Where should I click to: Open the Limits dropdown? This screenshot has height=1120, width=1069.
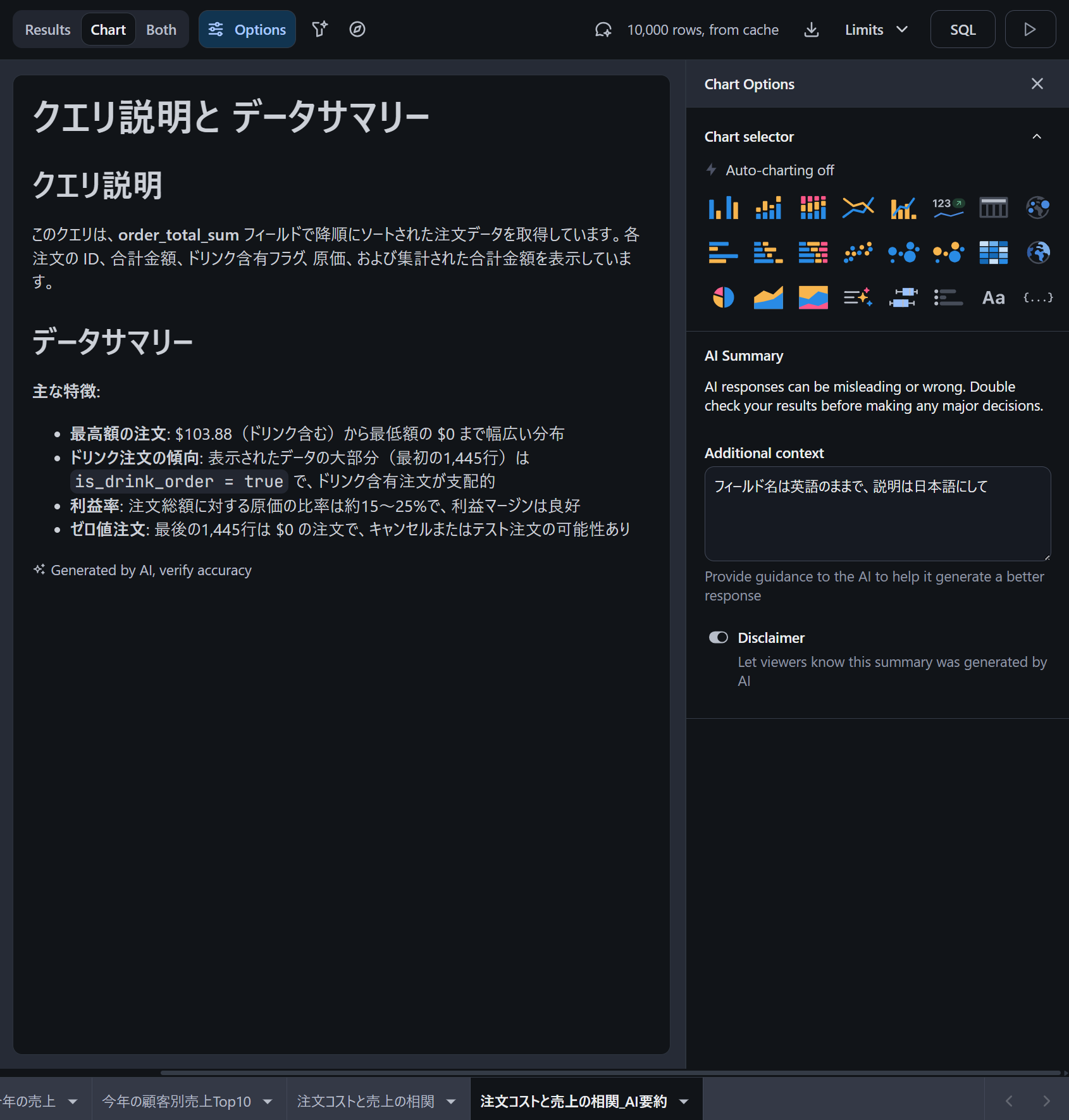876,30
